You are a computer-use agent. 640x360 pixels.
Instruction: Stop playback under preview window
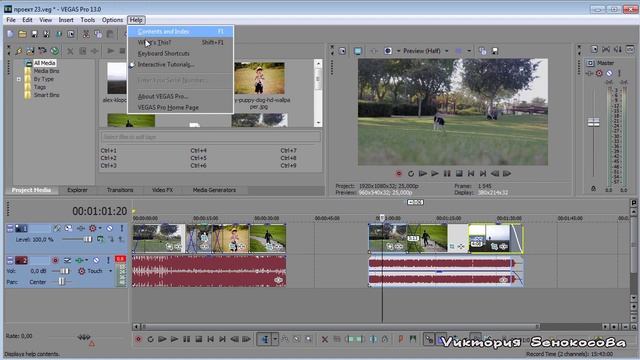coord(459,173)
